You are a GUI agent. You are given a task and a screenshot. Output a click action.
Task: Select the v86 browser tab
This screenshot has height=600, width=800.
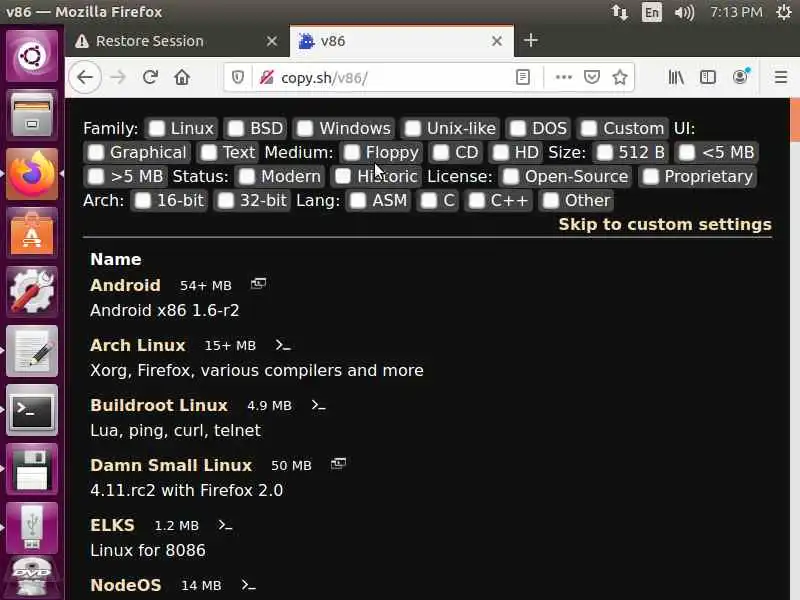tap(402, 41)
